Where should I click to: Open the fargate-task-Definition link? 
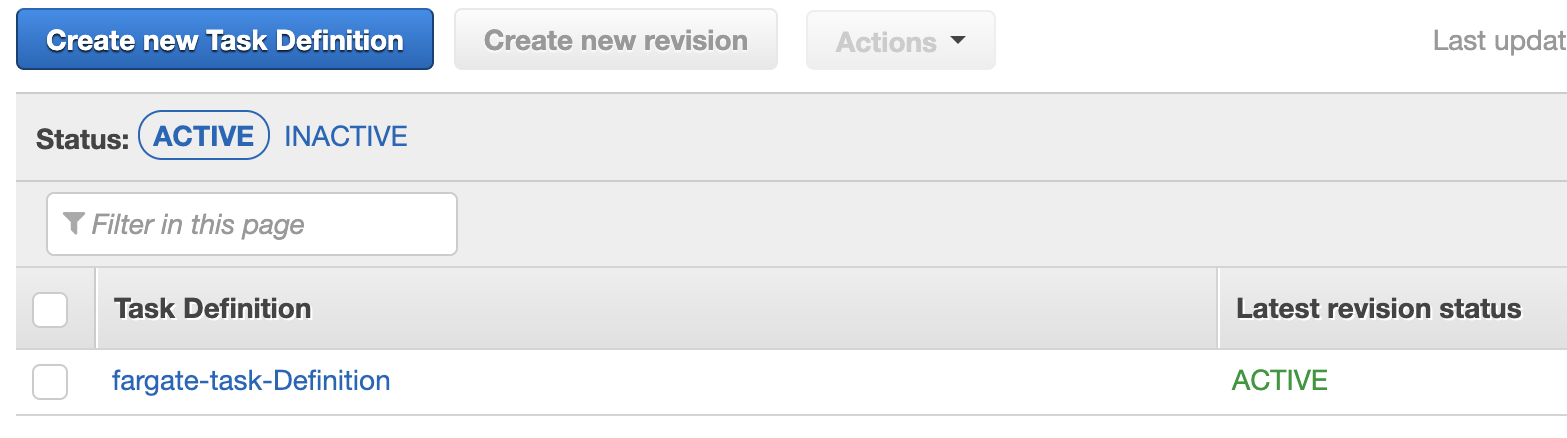[x=251, y=381]
